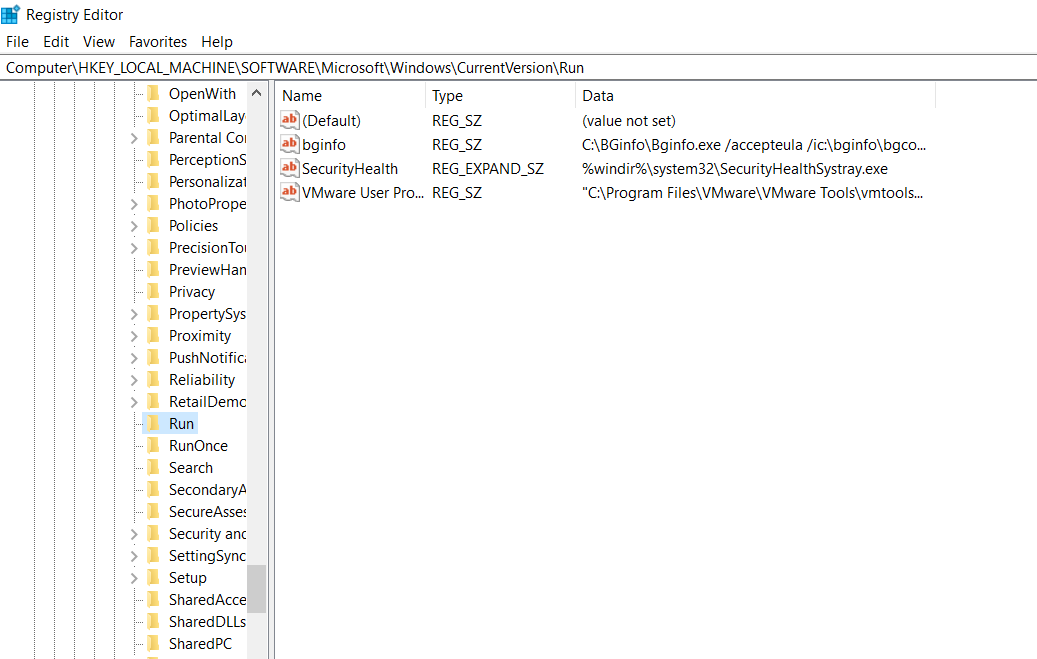This screenshot has width=1037, height=659.
Task: Expand the Reliability key
Action: 134,380
